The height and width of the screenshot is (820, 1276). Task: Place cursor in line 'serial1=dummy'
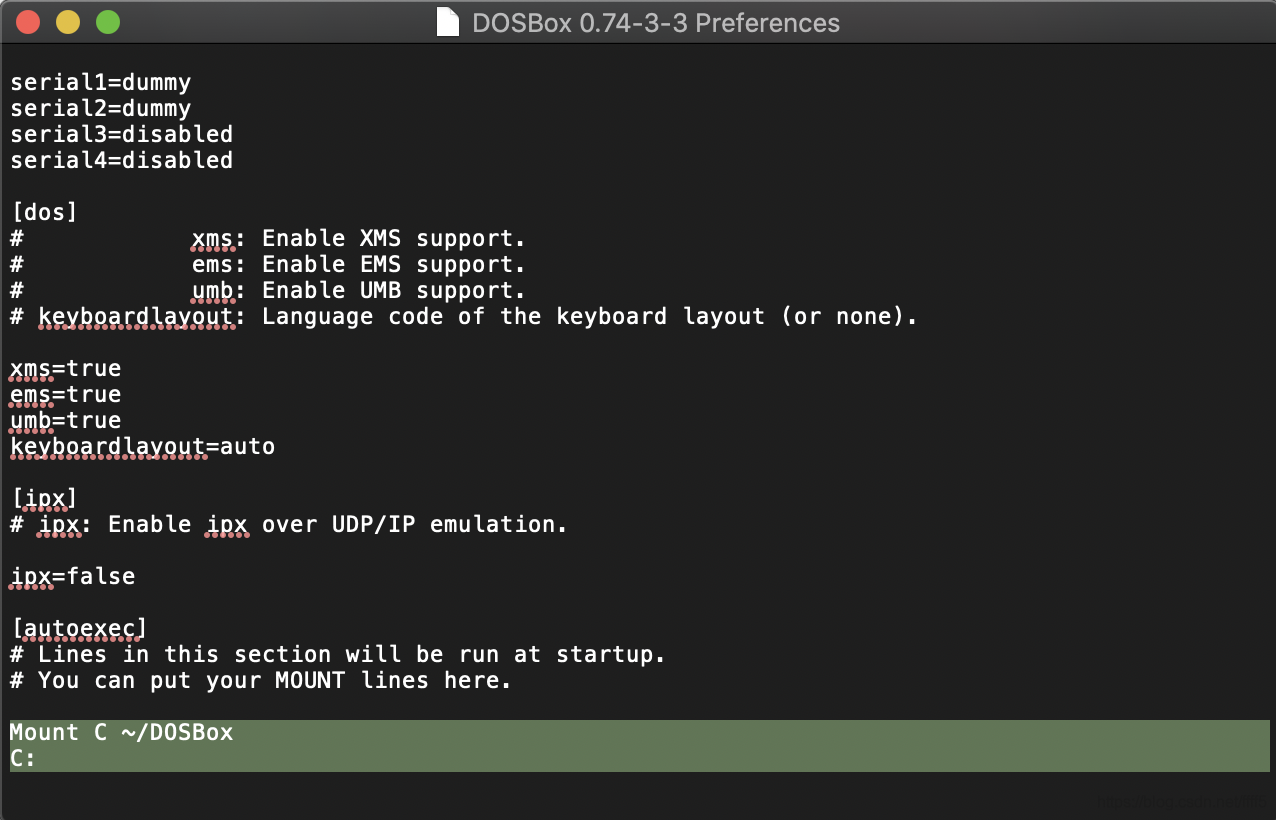(x=100, y=82)
